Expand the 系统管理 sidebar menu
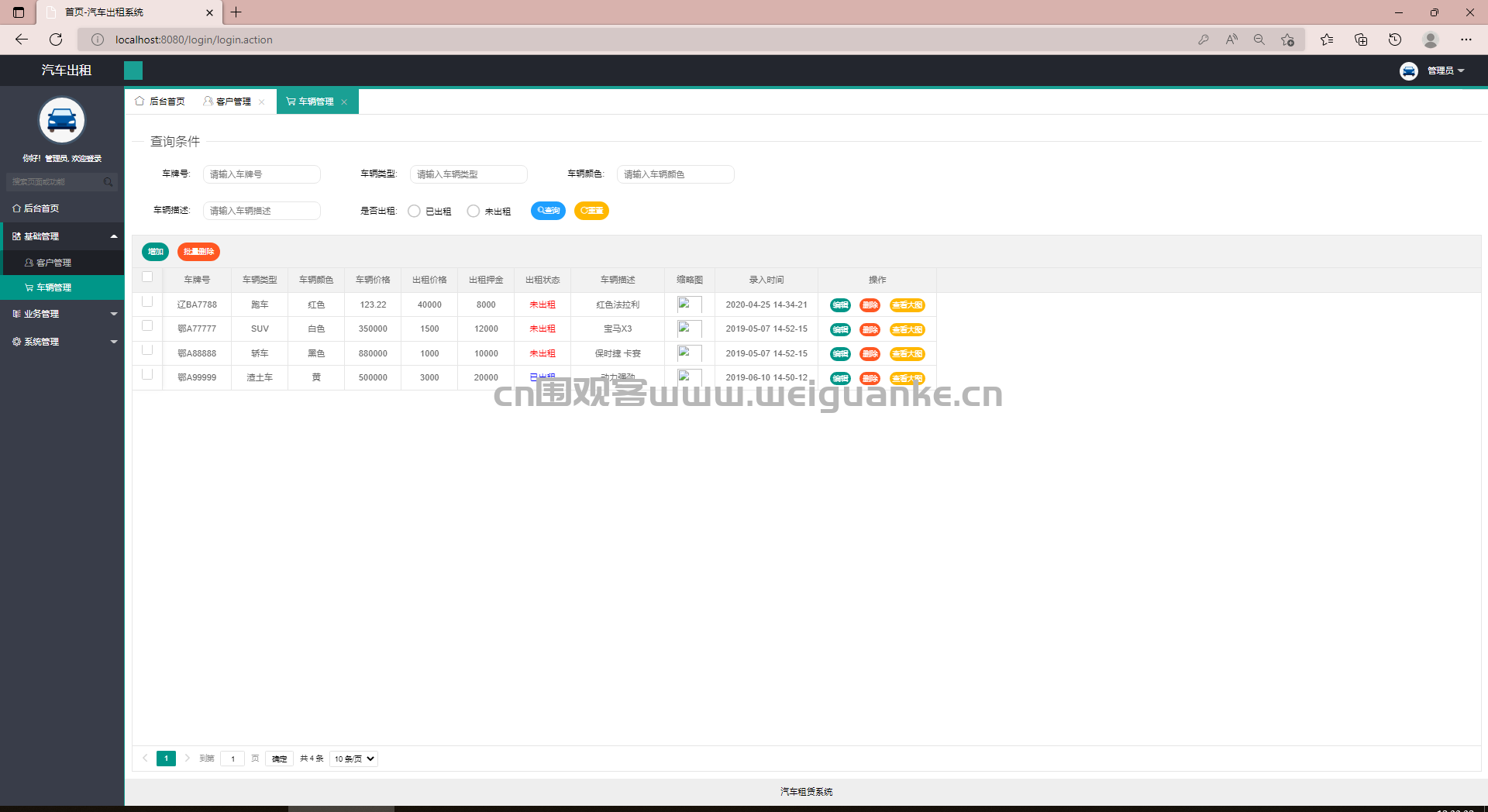The height and width of the screenshot is (812, 1488). [x=62, y=342]
